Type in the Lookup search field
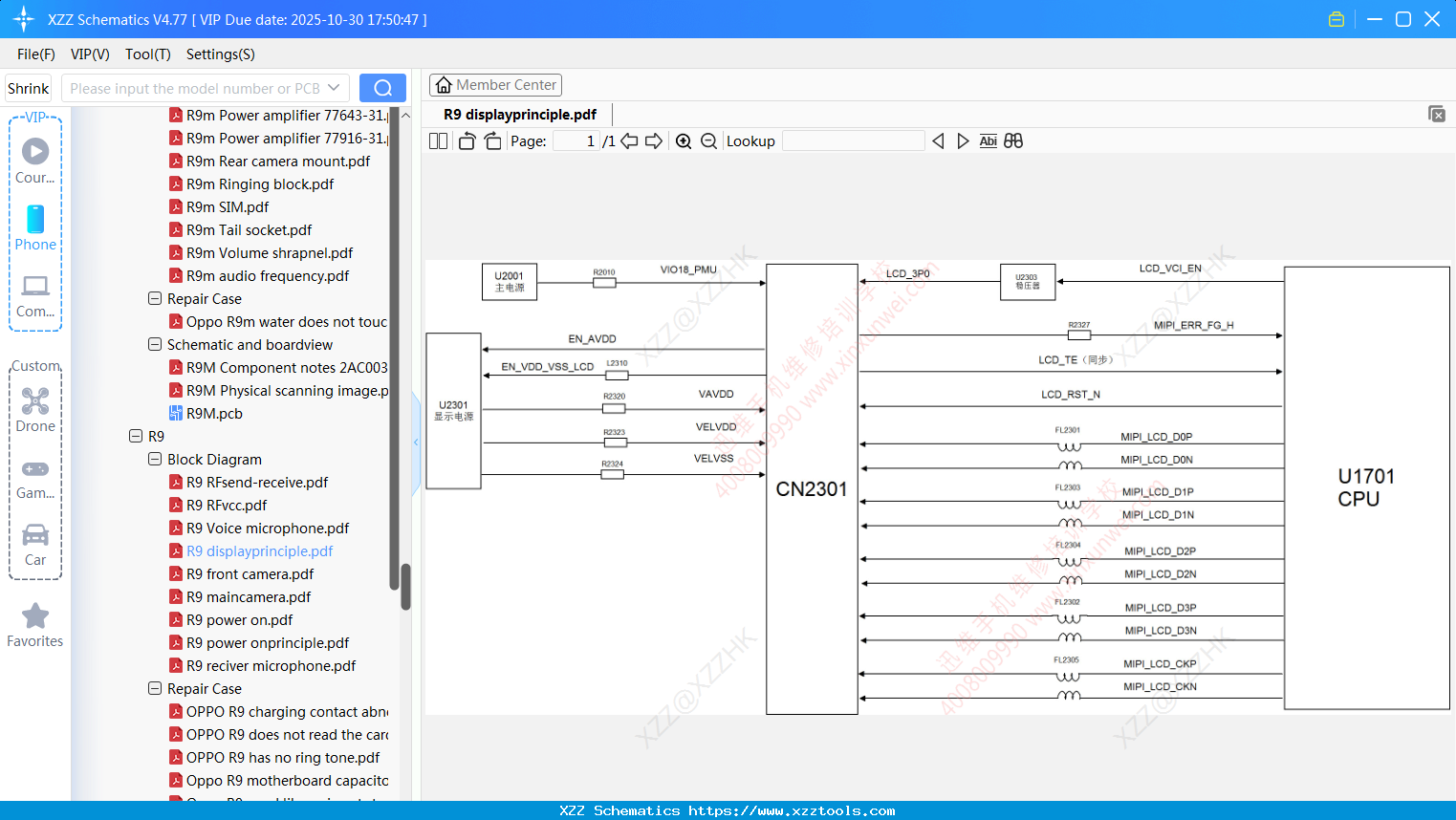Viewport: 1456px width, 820px height. pos(852,140)
